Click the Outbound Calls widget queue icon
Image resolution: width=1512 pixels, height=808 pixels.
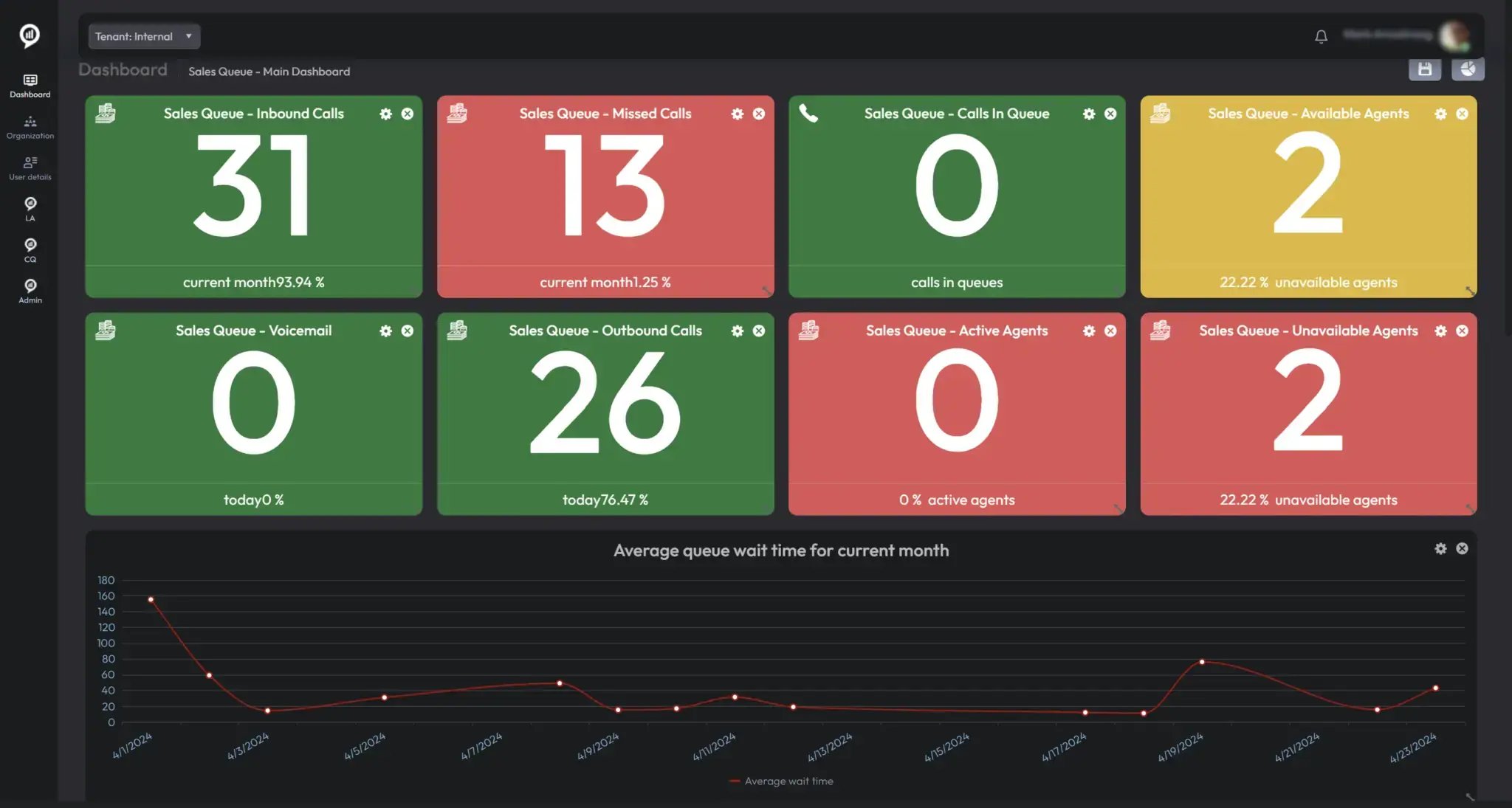pyautogui.click(x=457, y=330)
